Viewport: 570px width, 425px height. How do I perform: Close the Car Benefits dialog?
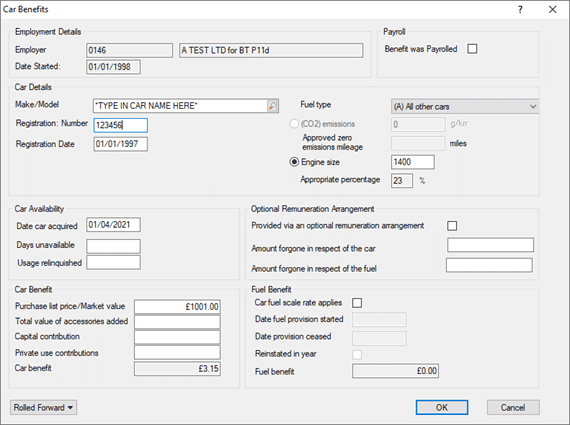[552, 9]
